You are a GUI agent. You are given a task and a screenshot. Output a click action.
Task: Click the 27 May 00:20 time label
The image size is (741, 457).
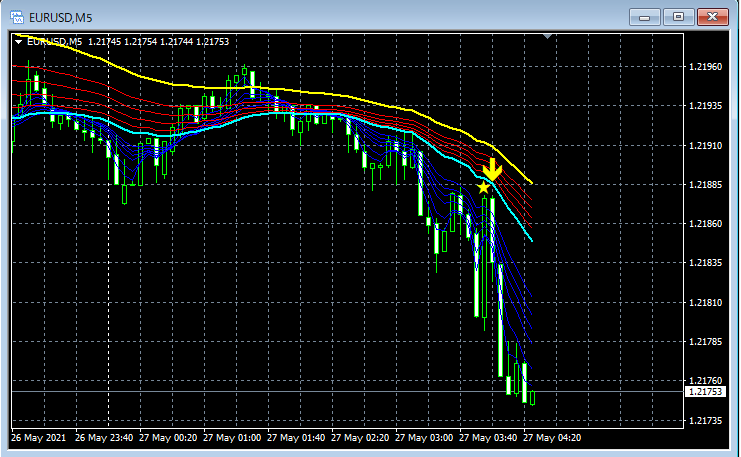(x=168, y=438)
